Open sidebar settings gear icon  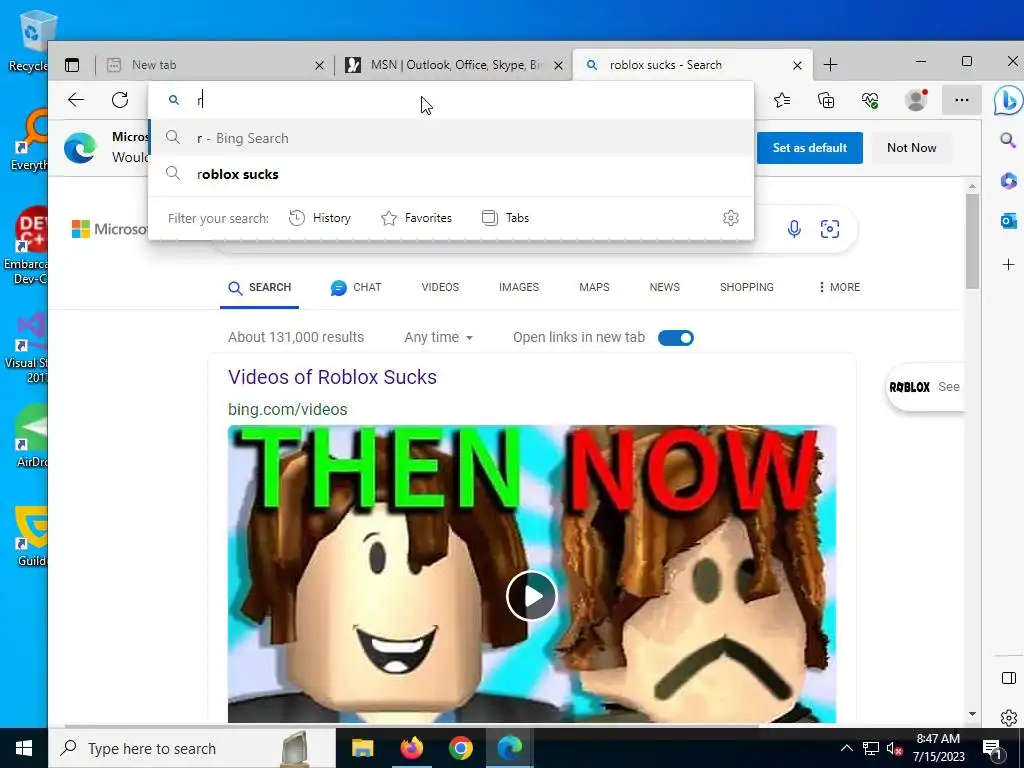(x=1008, y=718)
